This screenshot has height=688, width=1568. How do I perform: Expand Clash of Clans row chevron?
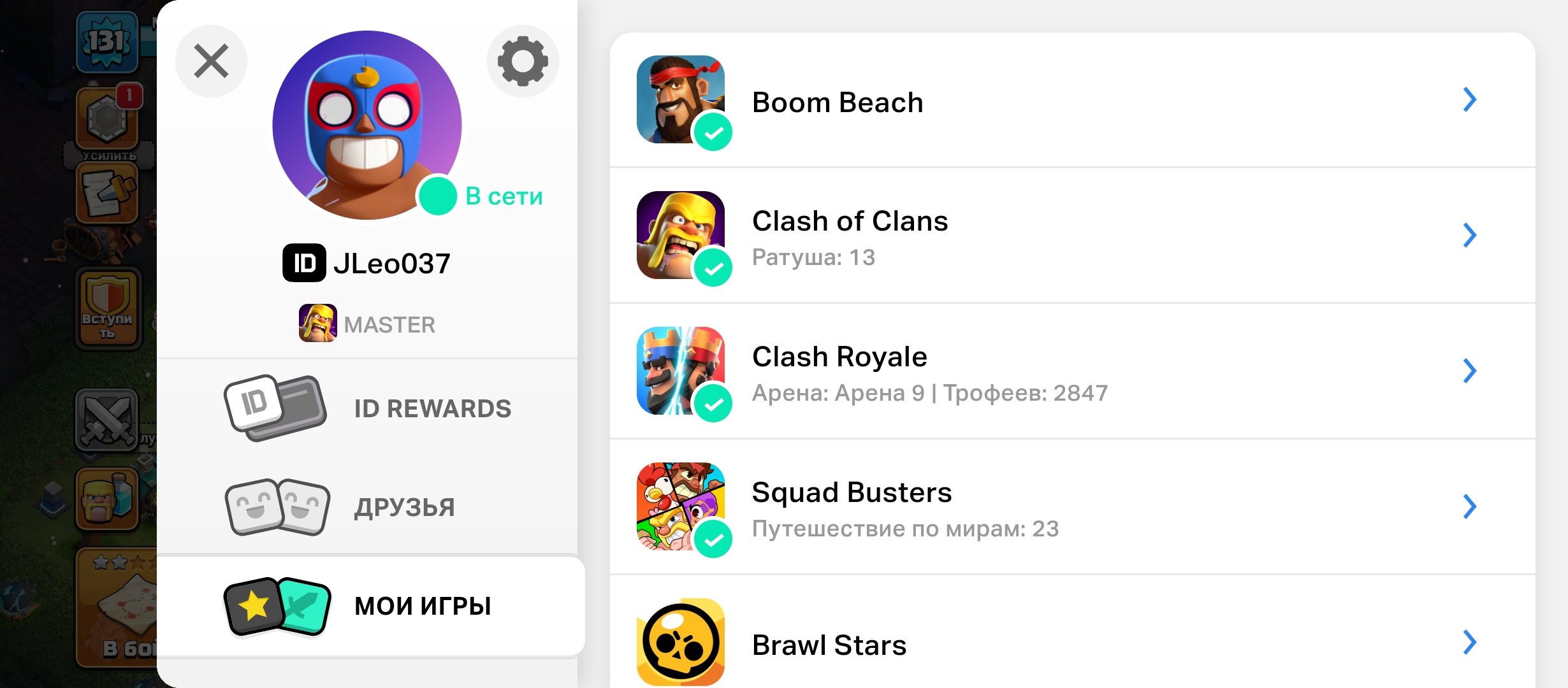click(1470, 235)
